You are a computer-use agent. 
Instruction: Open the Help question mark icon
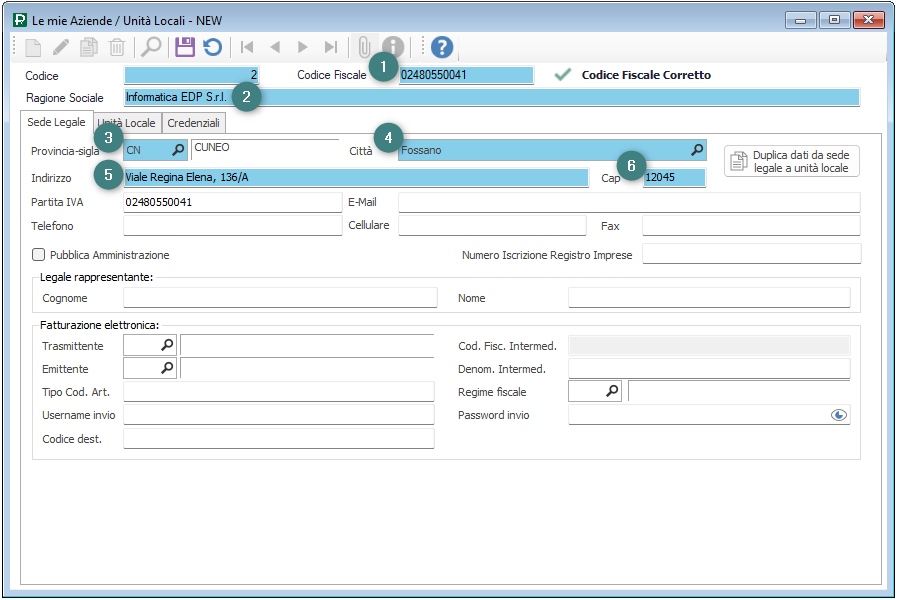coord(442,47)
